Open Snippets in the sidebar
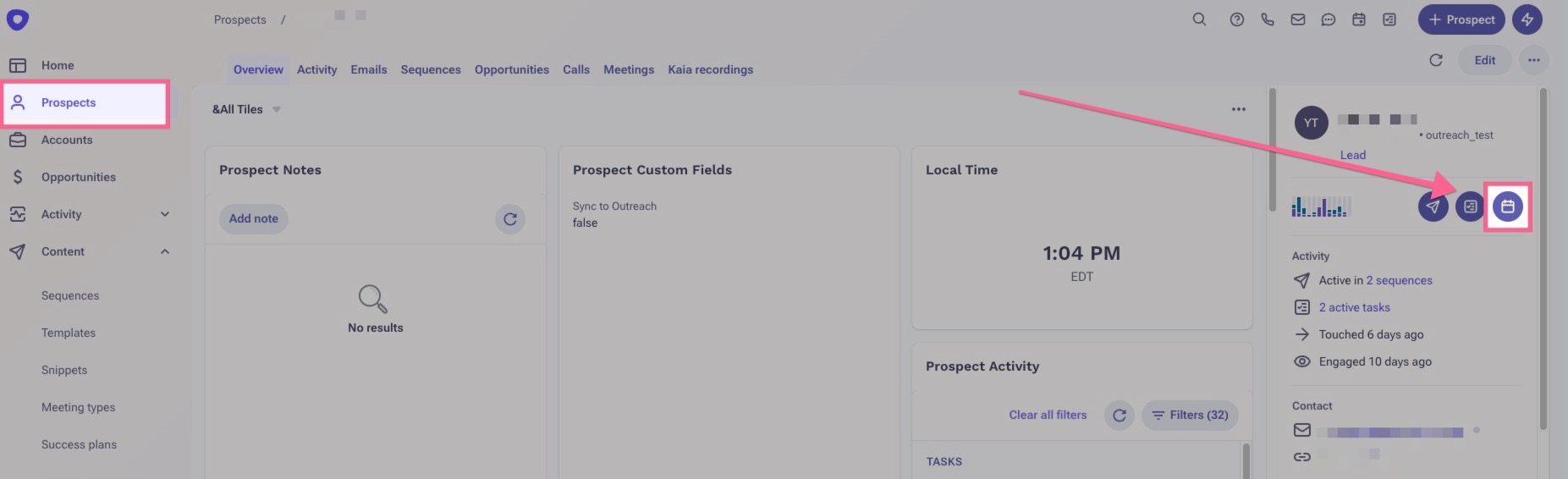 (x=64, y=371)
